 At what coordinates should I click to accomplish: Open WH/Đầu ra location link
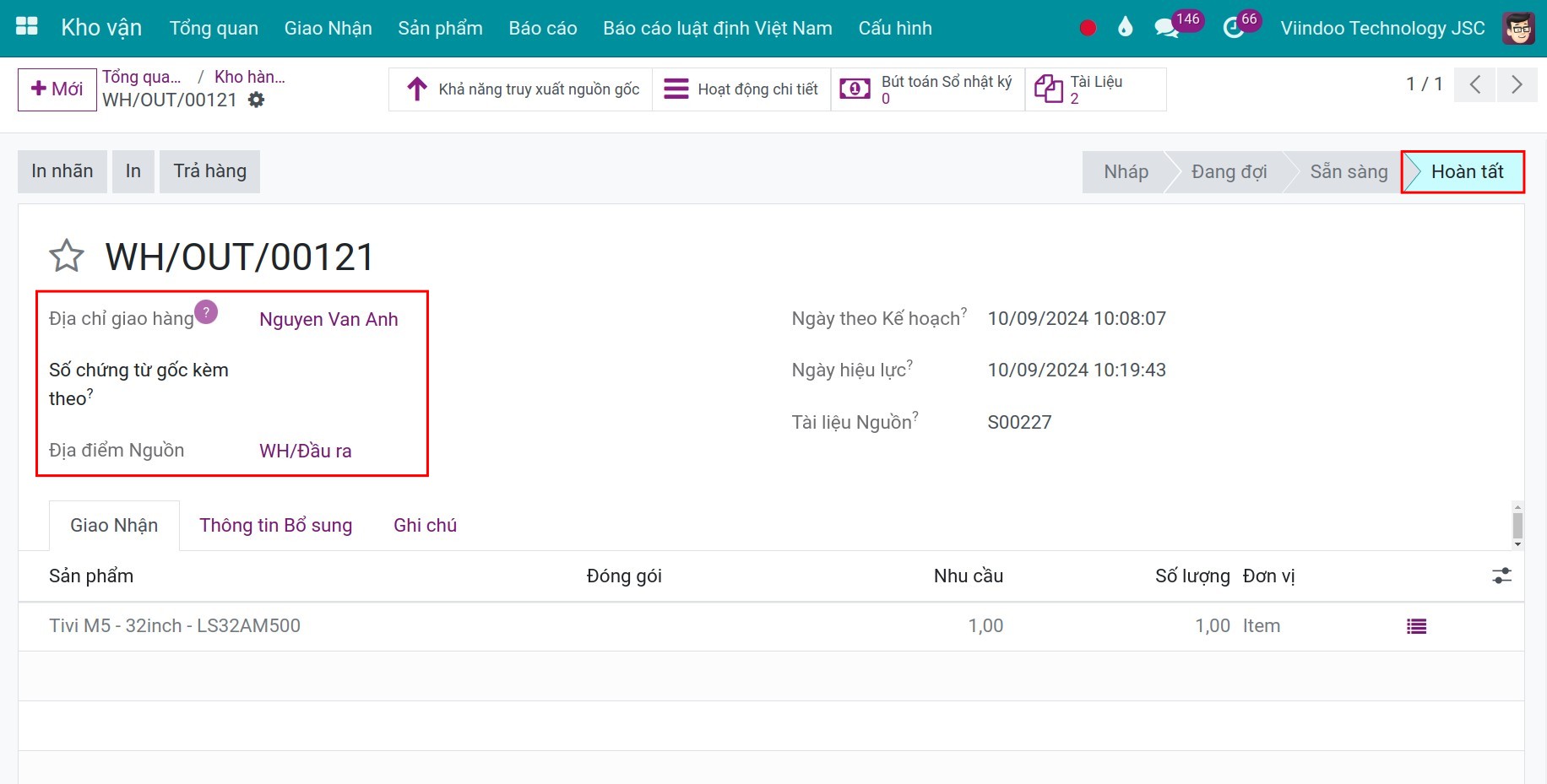point(305,451)
